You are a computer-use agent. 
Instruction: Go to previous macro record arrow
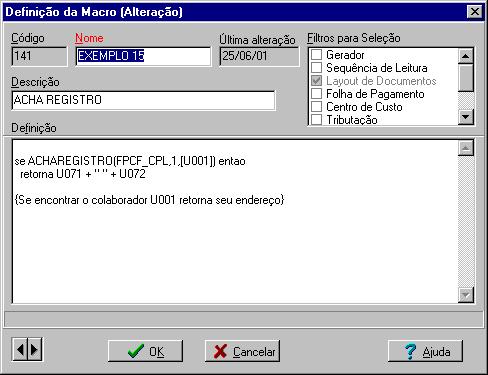point(20,349)
